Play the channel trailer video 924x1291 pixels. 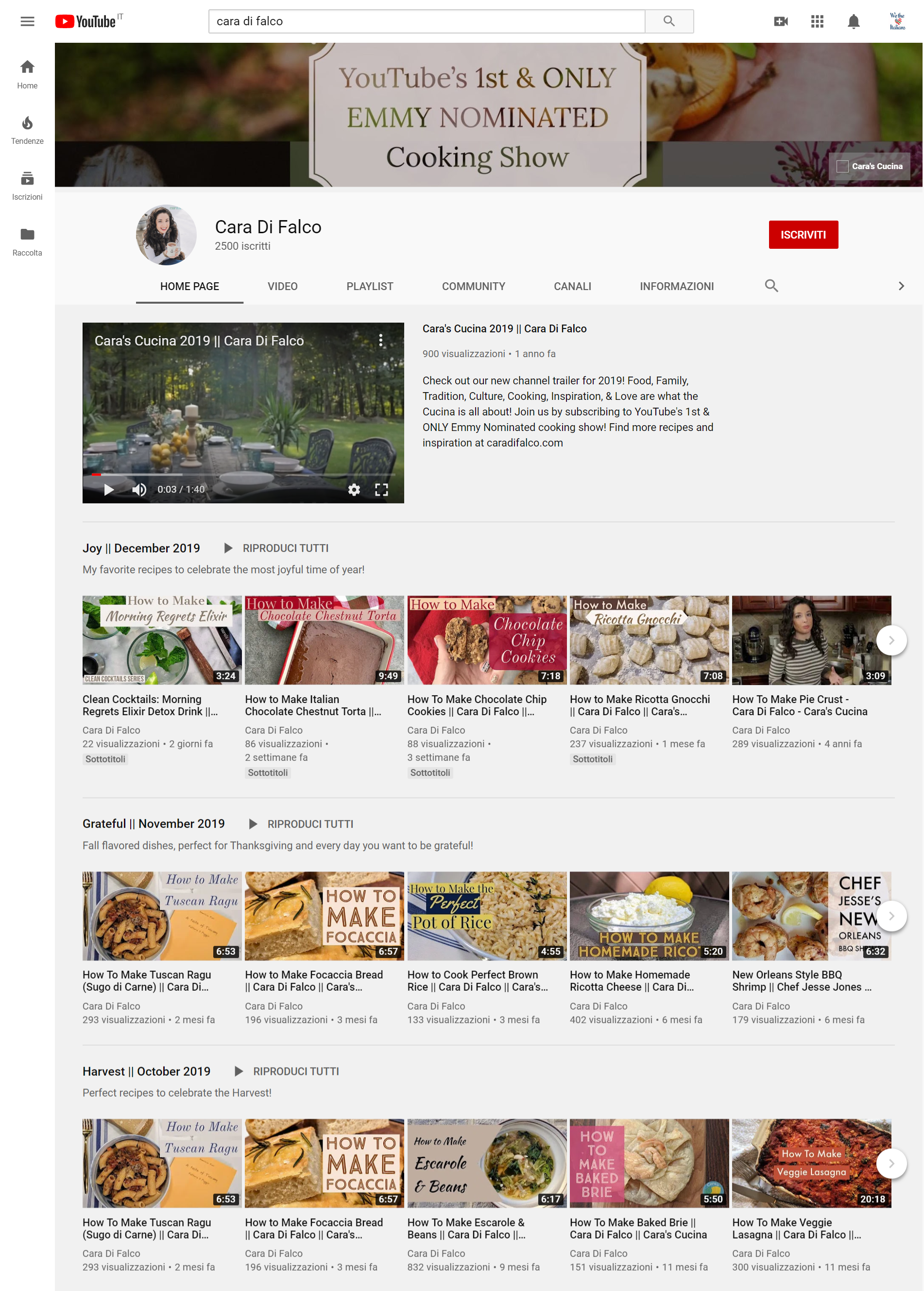109,489
